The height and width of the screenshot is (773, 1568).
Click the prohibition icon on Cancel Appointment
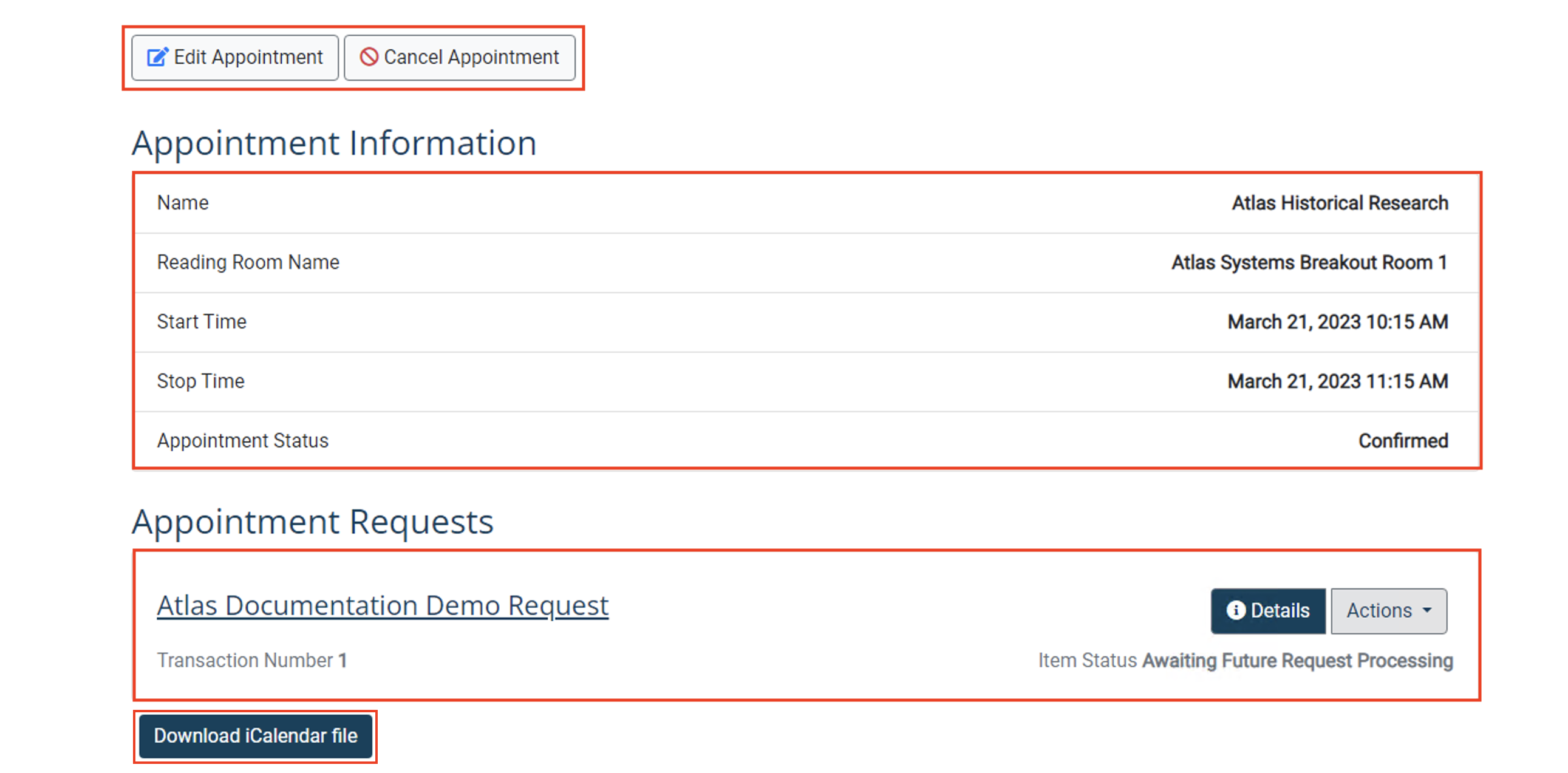369,56
